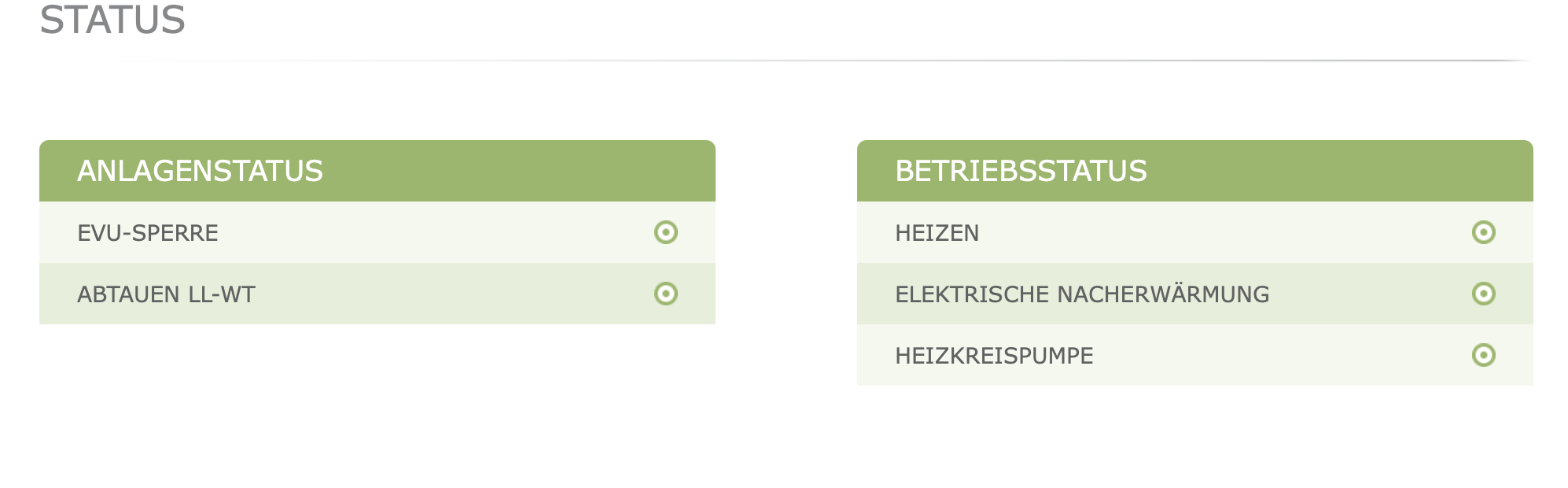
Task: Click empty space below the ABTAUEN LL-WT row
Action: click(377, 394)
